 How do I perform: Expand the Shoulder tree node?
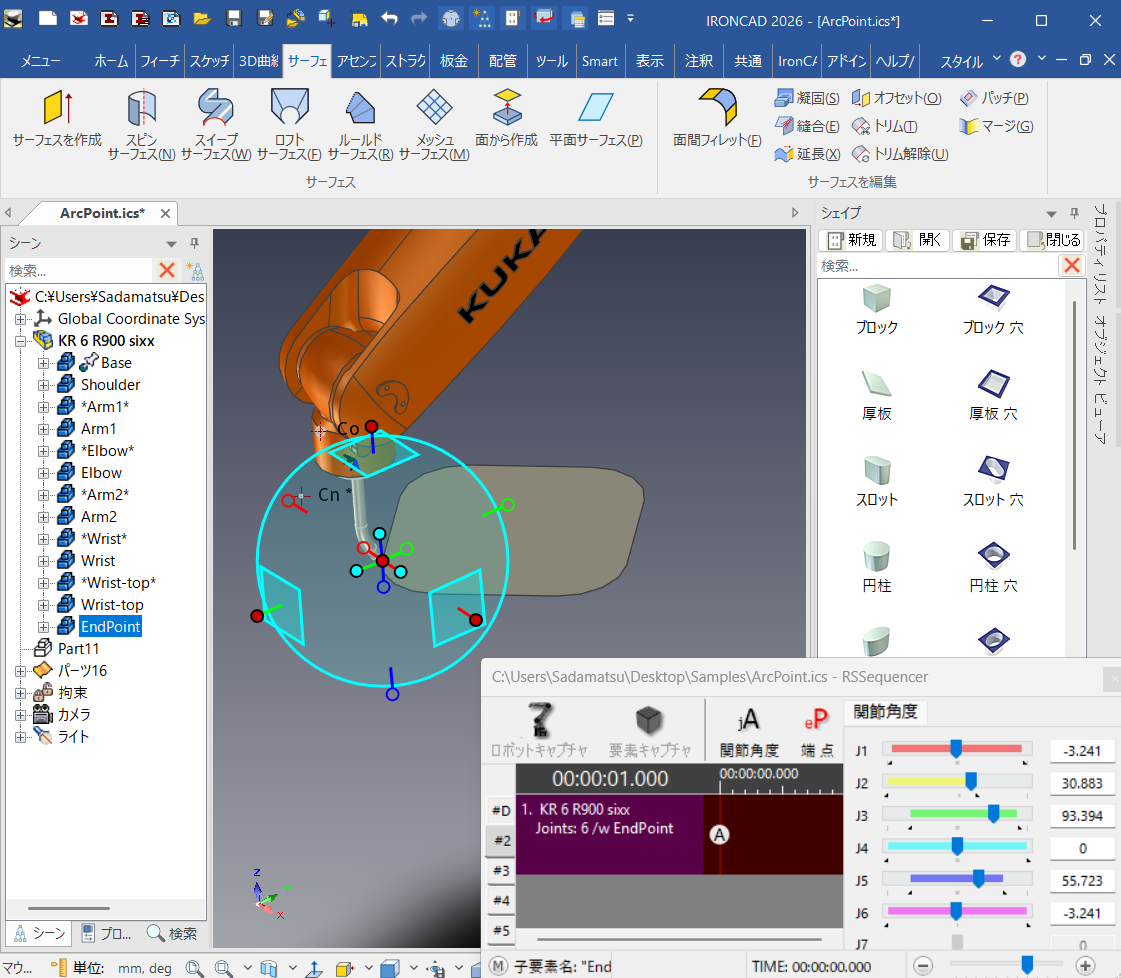pyautogui.click(x=44, y=385)
